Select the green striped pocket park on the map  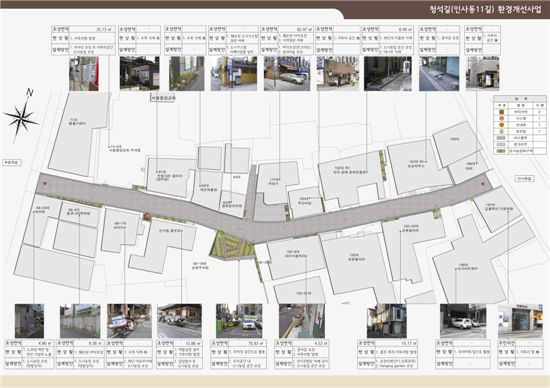click(232, 246)
